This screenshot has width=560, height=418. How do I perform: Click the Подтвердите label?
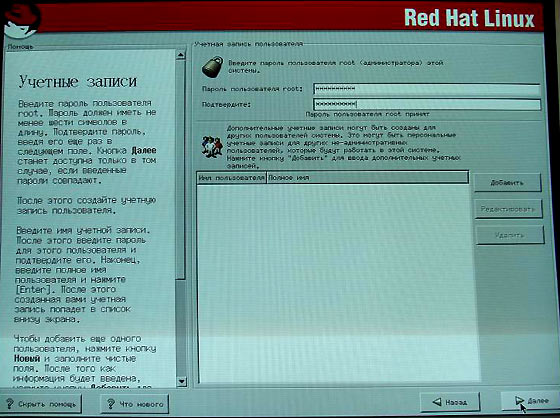pyautogui.click(x=226, y=104)
